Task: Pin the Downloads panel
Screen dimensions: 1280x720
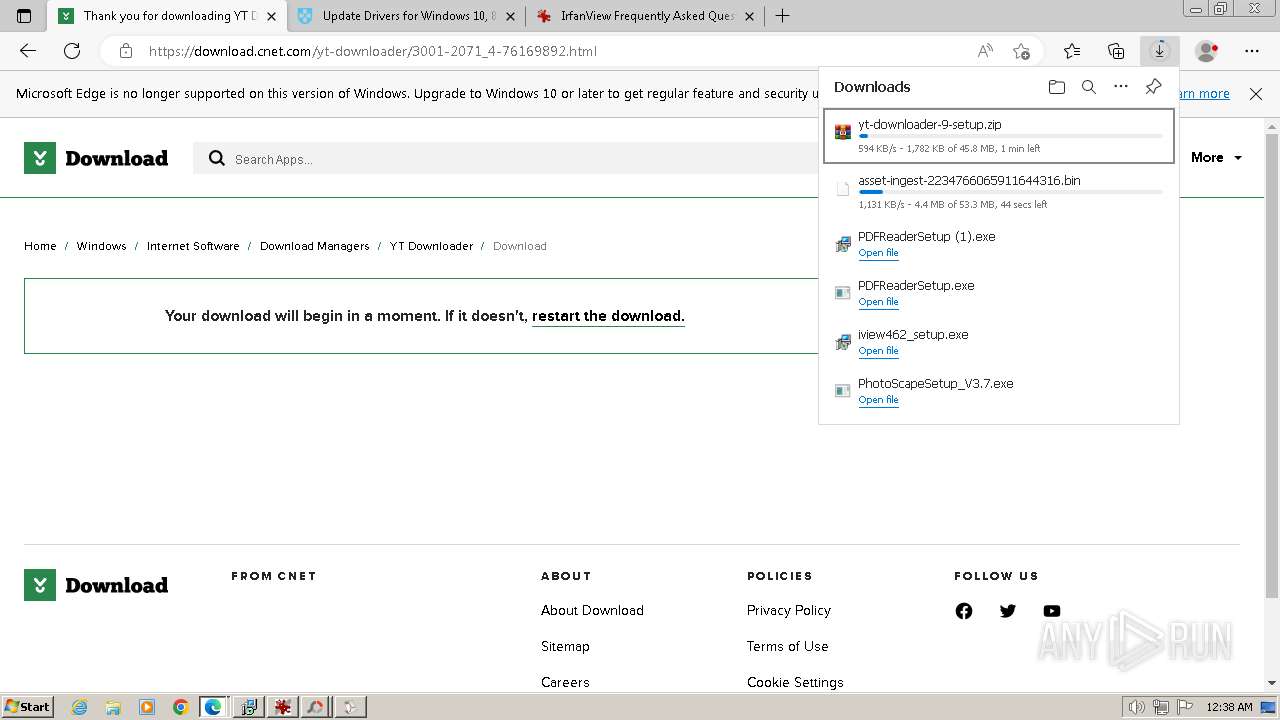Action: (1153, 87)
